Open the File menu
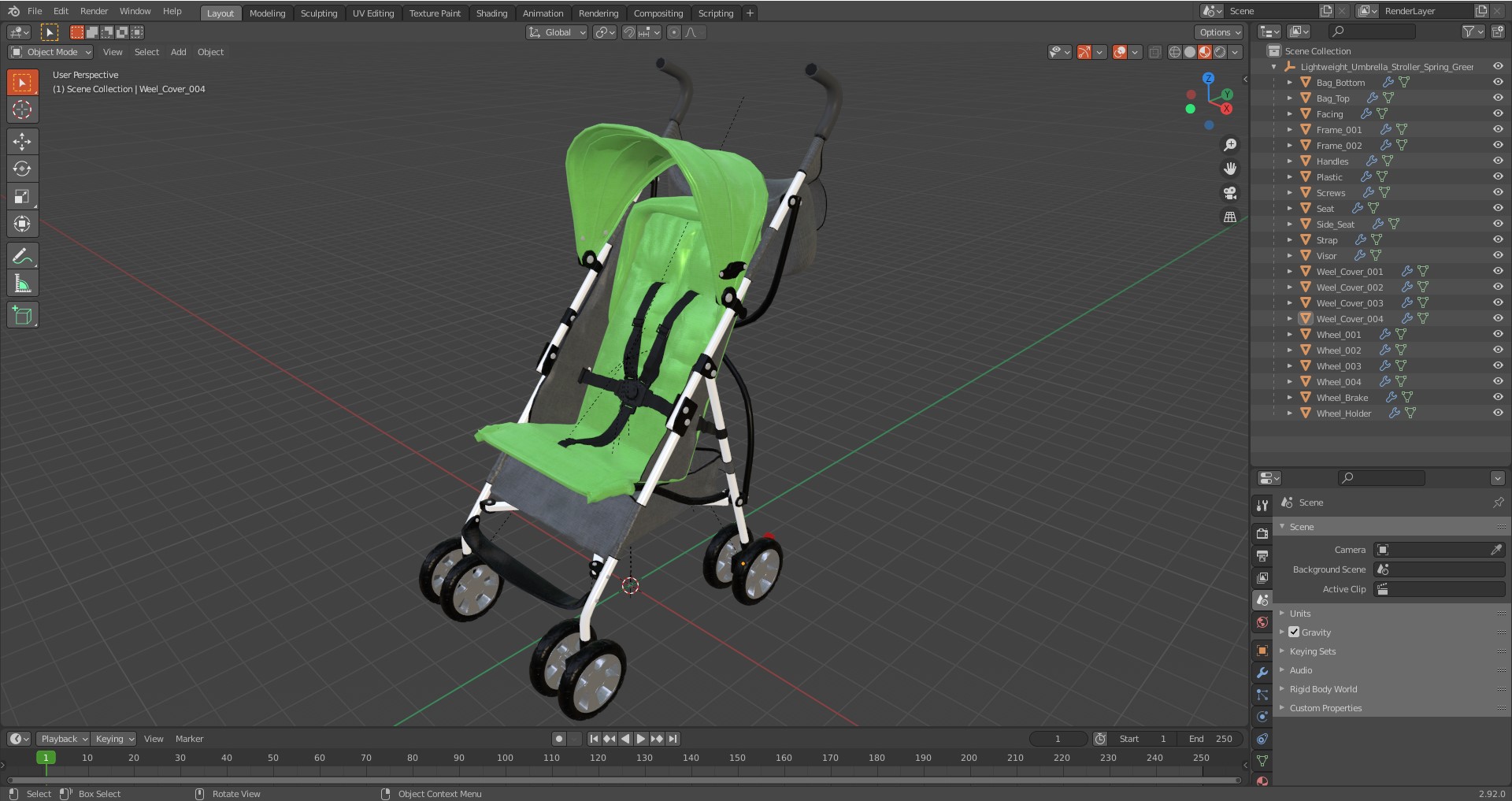This screenshot has height=801, width=1512. [35, 11]
